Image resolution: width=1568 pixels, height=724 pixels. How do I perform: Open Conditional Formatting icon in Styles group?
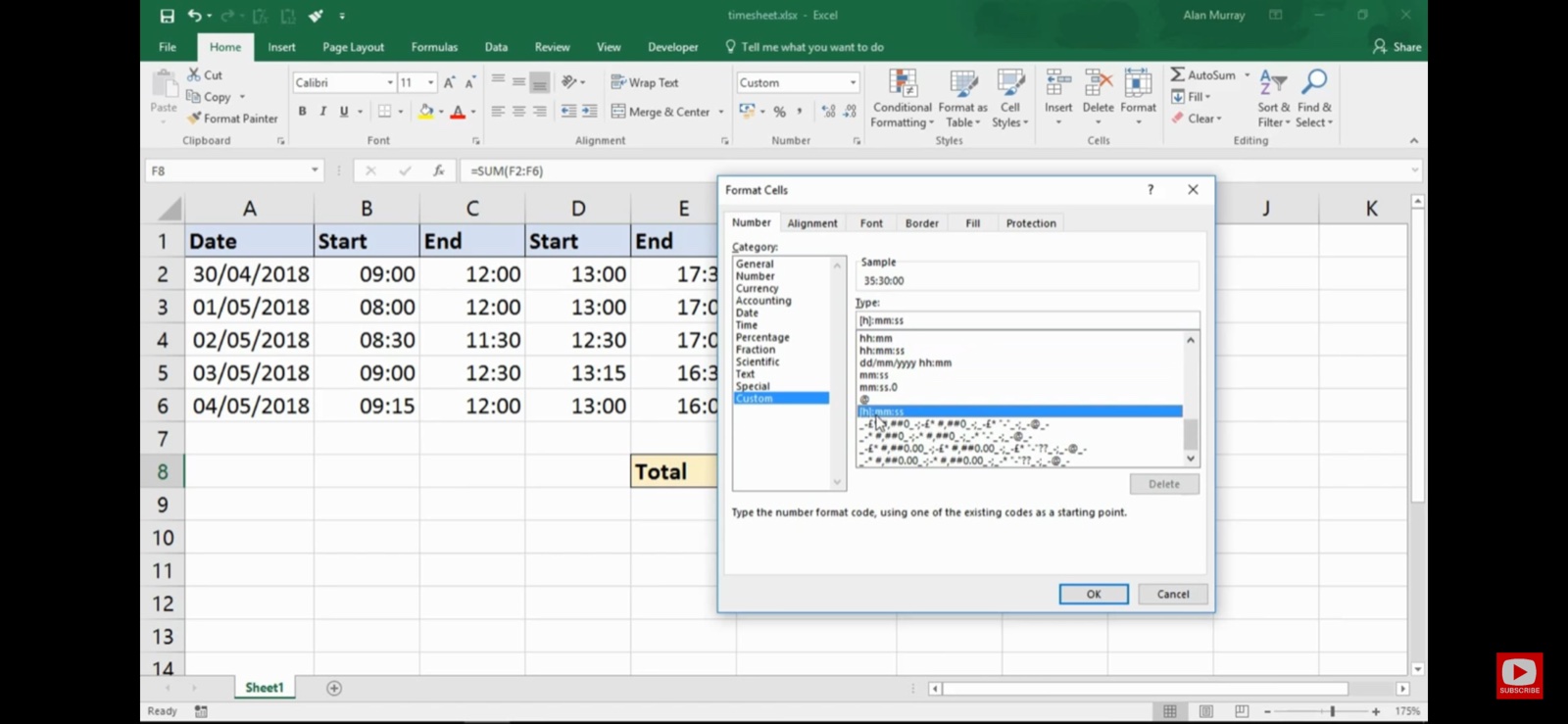[902, 84]
